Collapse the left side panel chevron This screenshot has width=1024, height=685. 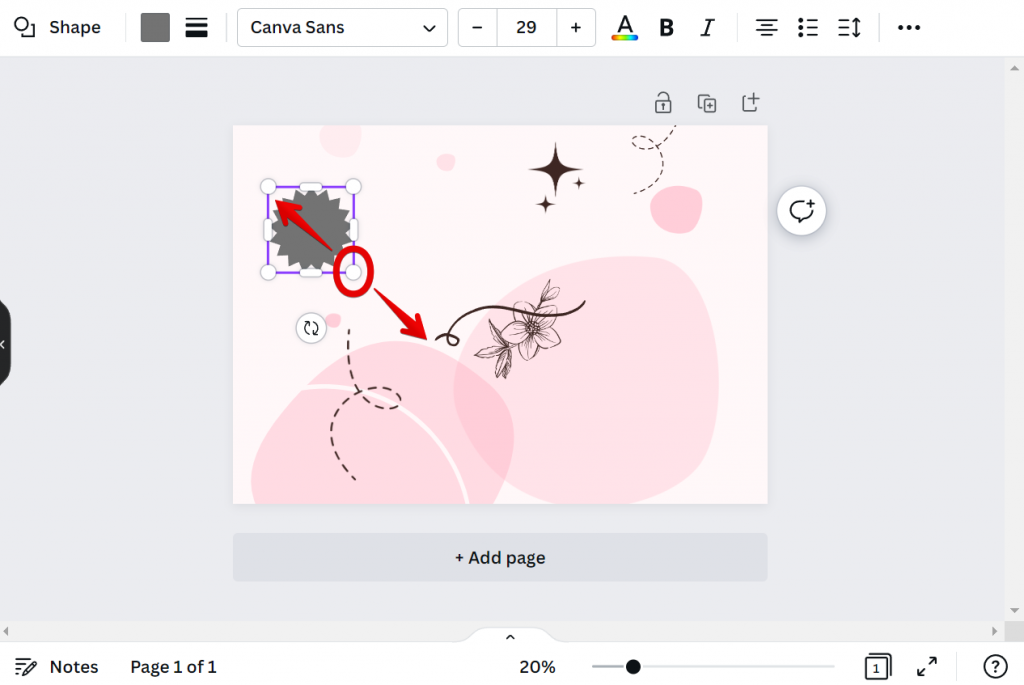(4, 344)
